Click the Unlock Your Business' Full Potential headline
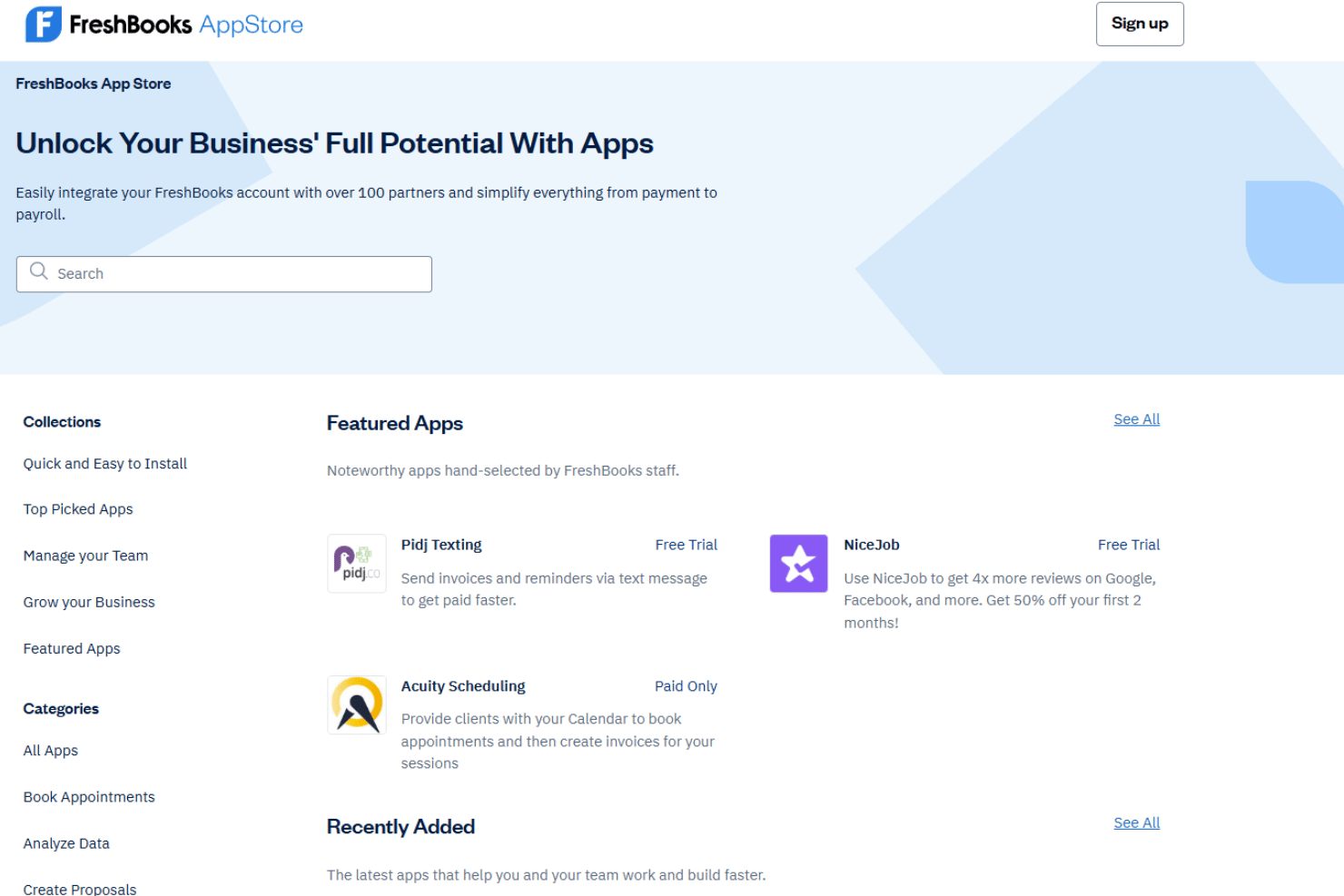 tap(334, 143)
